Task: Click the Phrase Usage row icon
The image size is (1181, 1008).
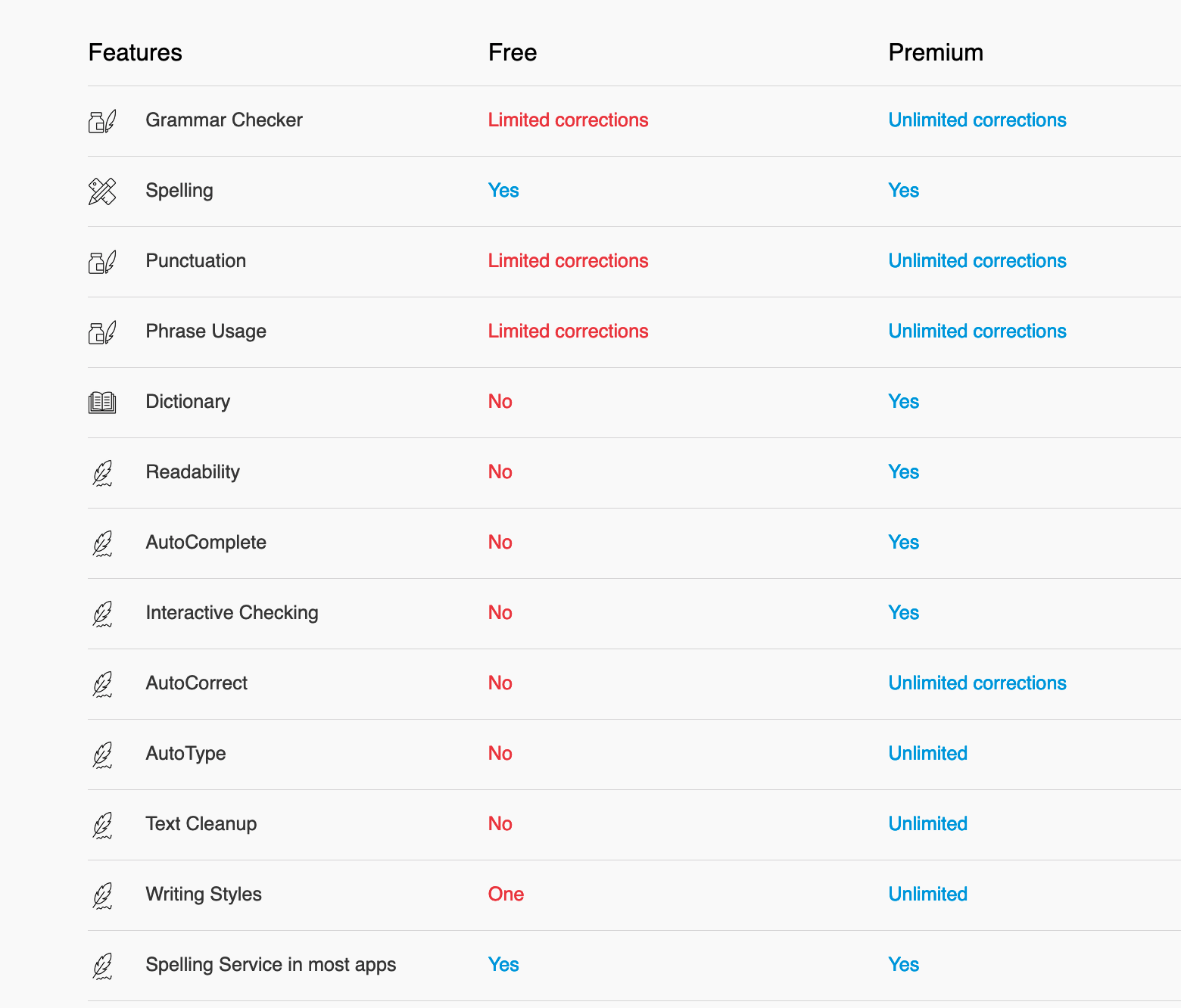Action: point(102,332)
